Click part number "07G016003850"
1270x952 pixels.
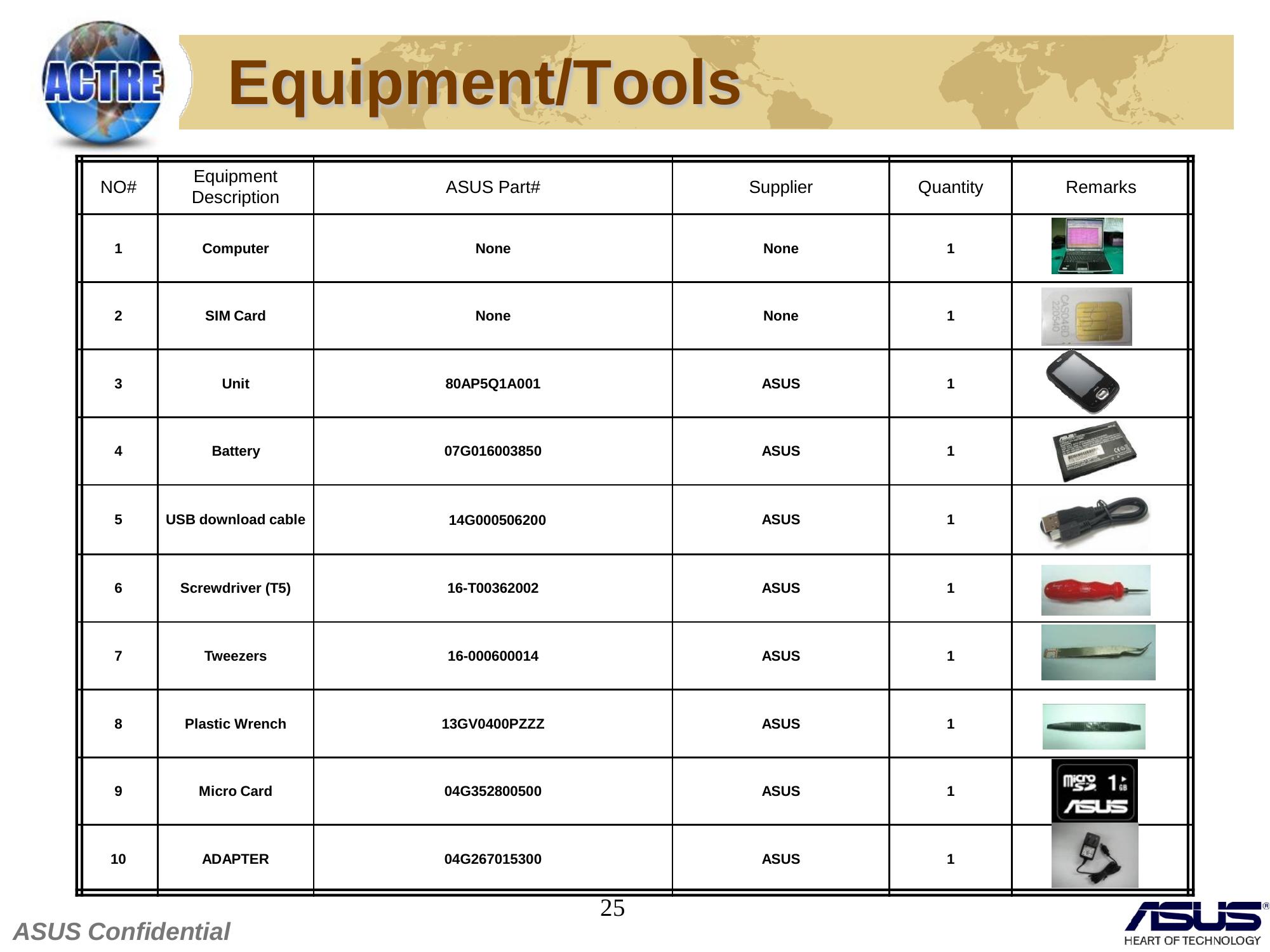[493, 451]
